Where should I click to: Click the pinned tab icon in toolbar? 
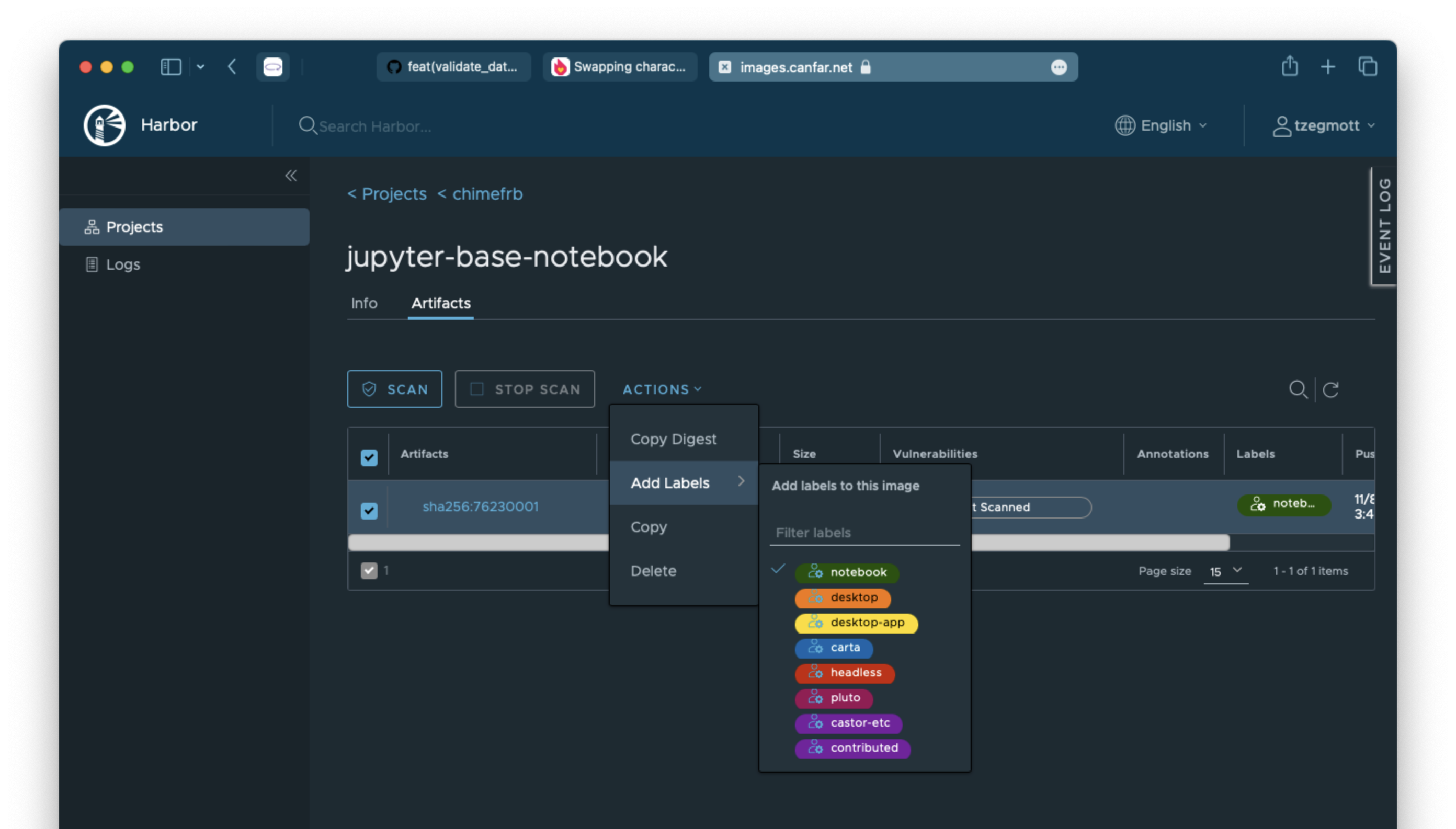(273, 66)
